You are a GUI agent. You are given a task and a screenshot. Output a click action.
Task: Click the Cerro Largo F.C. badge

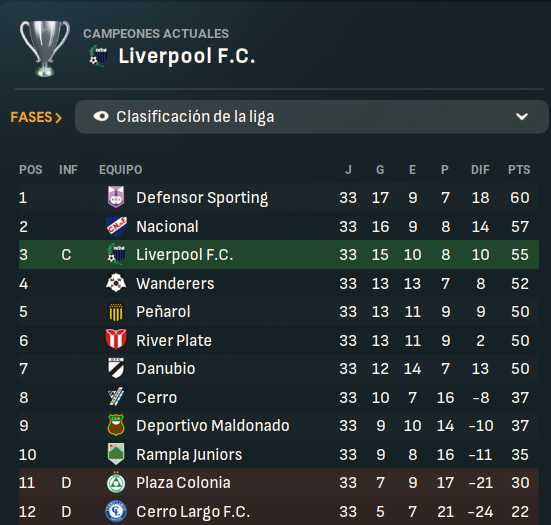pos(116,511)
